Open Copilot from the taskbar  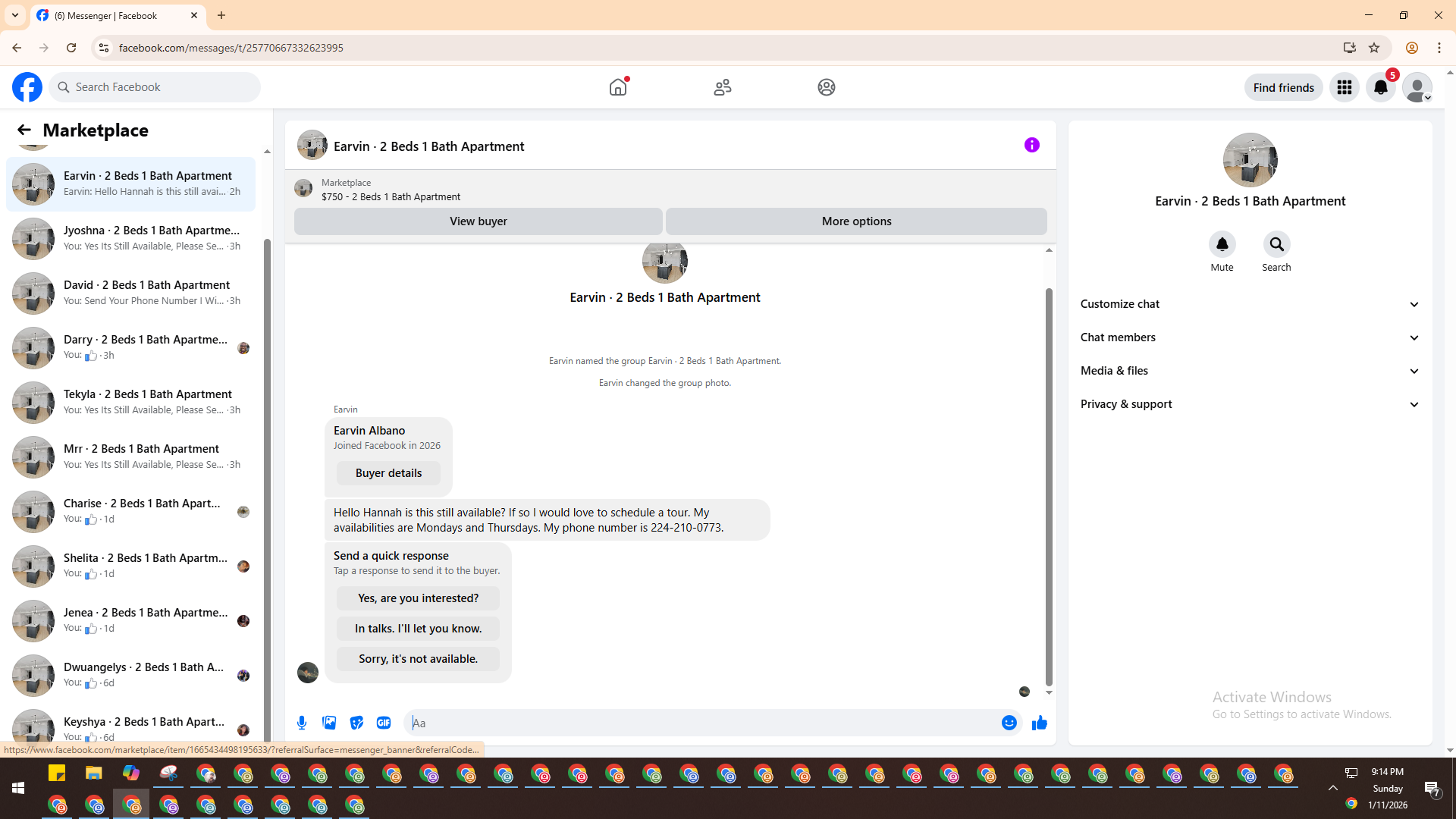tap(131, 773)
